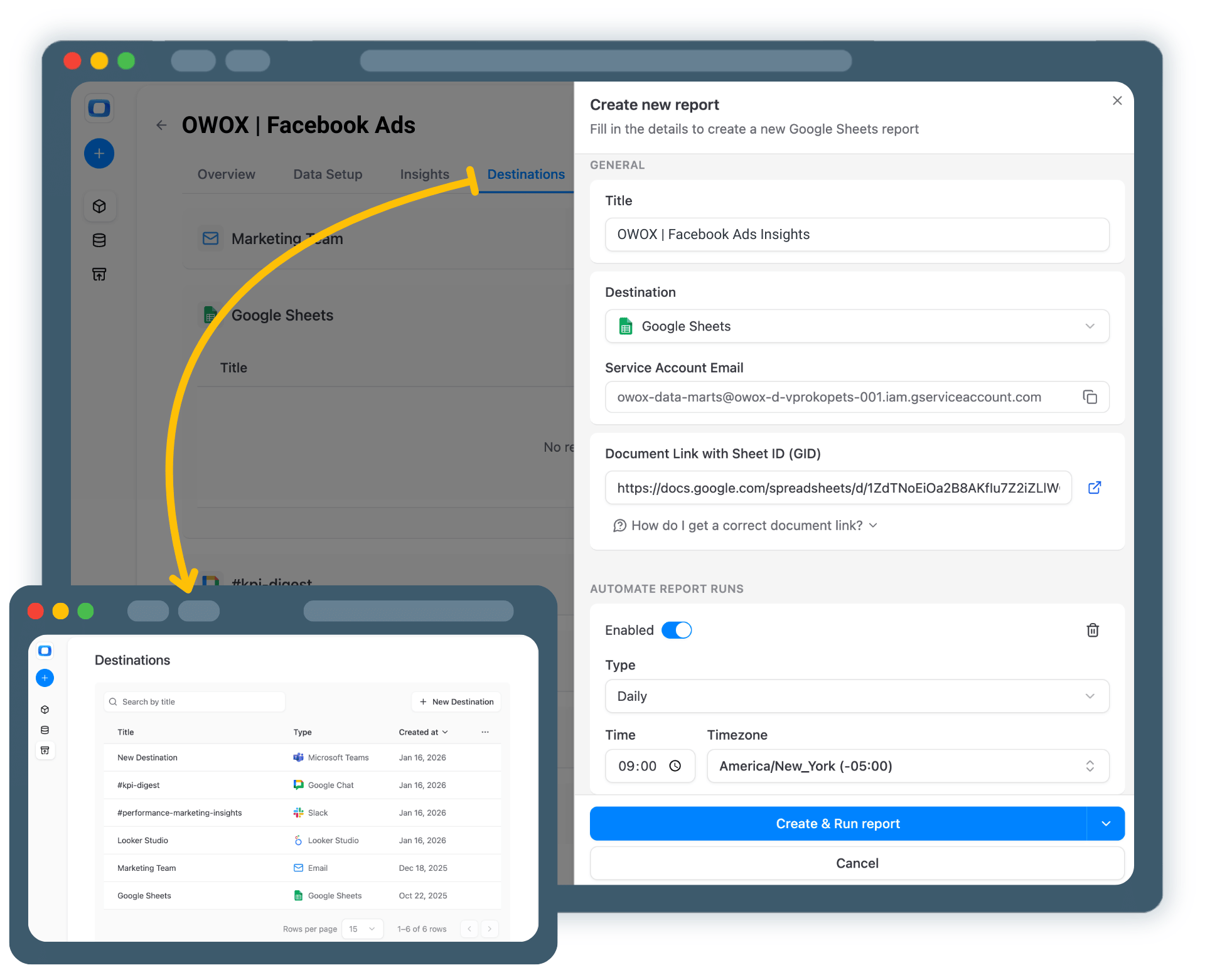Switch to the Overview tab
This screenshot has height=980, width=1205.
[x=226, y=174]
